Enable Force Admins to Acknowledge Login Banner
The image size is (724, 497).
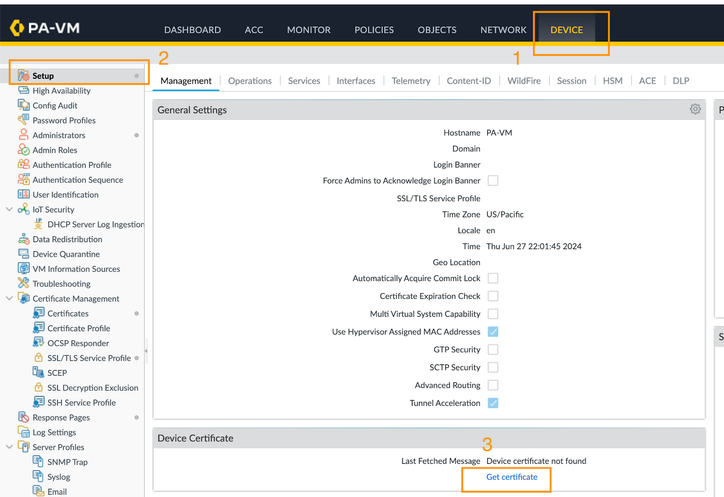(x=493, y=181)
